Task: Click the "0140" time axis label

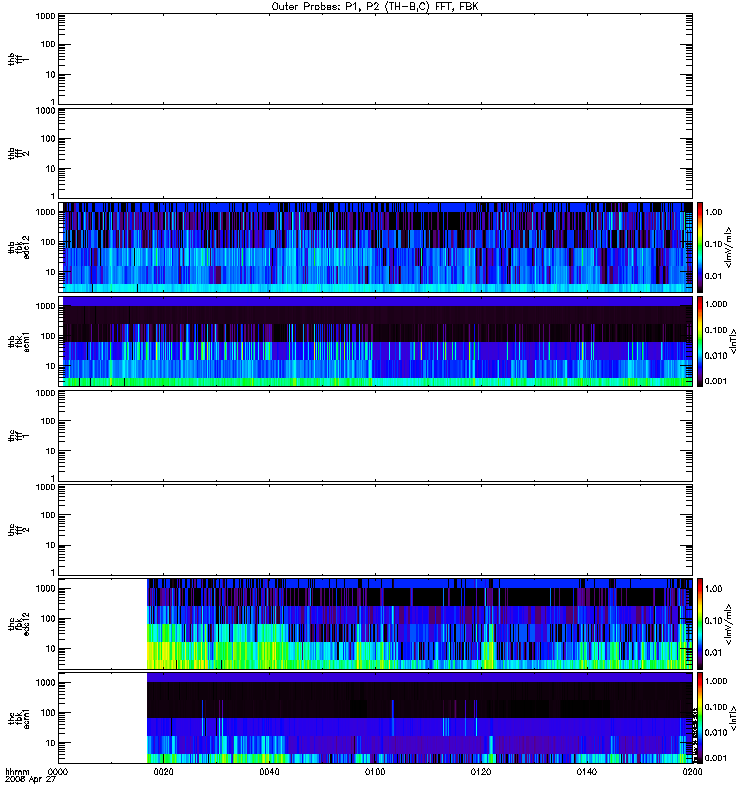Action: (587, 772)
